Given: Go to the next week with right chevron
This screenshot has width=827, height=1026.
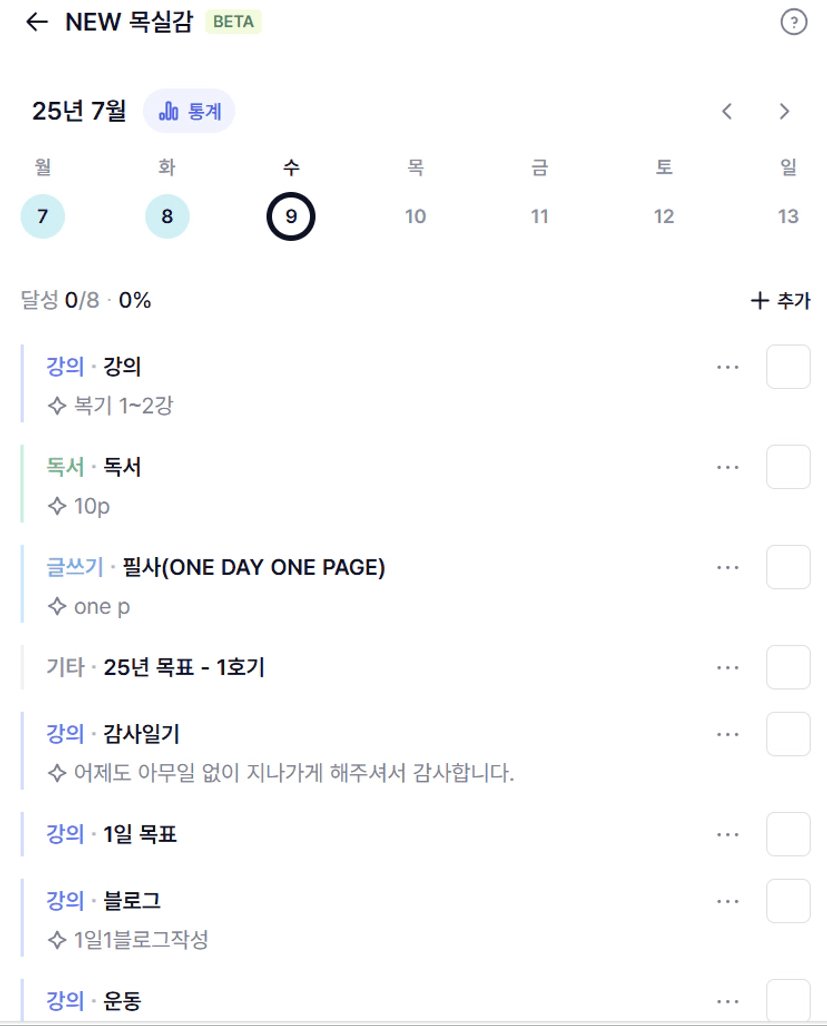Looking at the screenshot, I should click(x=784, y=111).
